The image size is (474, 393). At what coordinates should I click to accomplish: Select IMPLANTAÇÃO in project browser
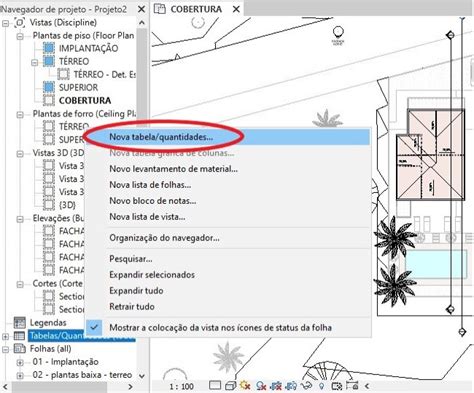tap(88, 48)
